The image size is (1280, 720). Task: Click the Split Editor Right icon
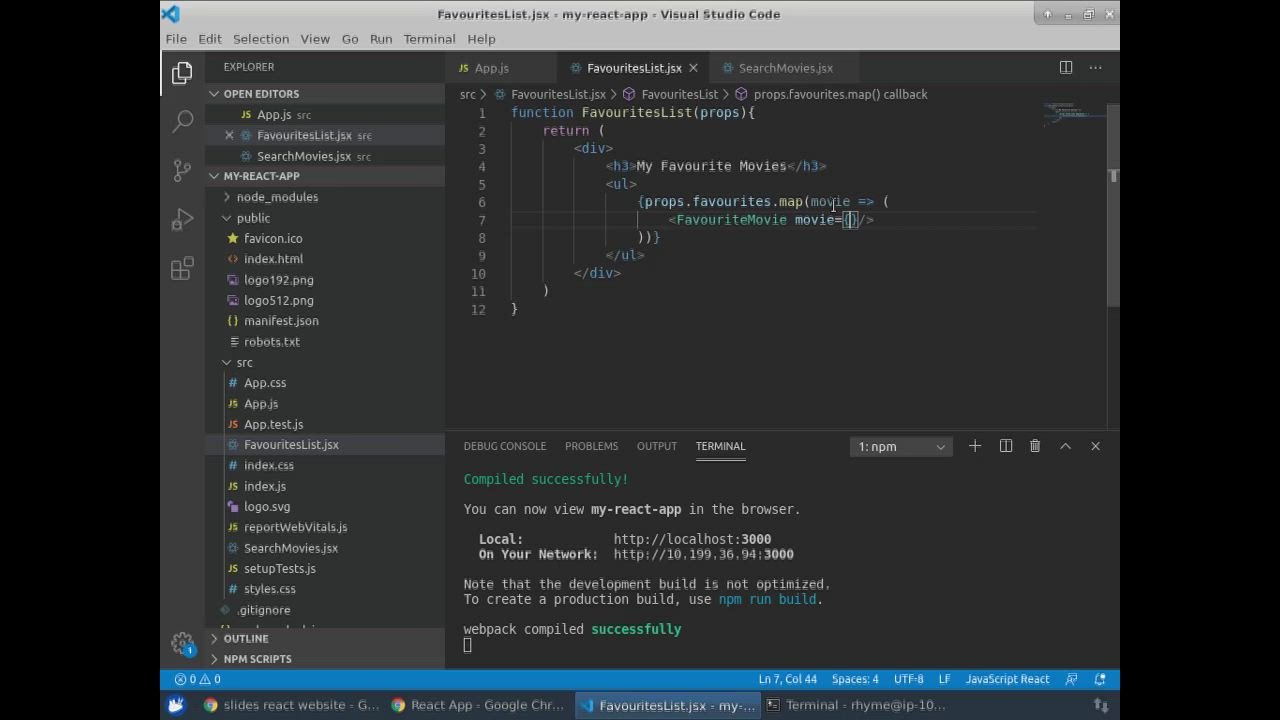tap(1066, 68)
